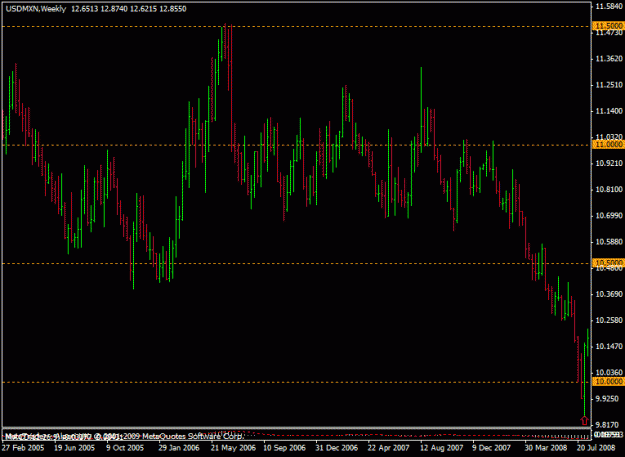Click the 10 Sep 2006 date label
This screenshot has height=457, width=625.
pos(285,448)
